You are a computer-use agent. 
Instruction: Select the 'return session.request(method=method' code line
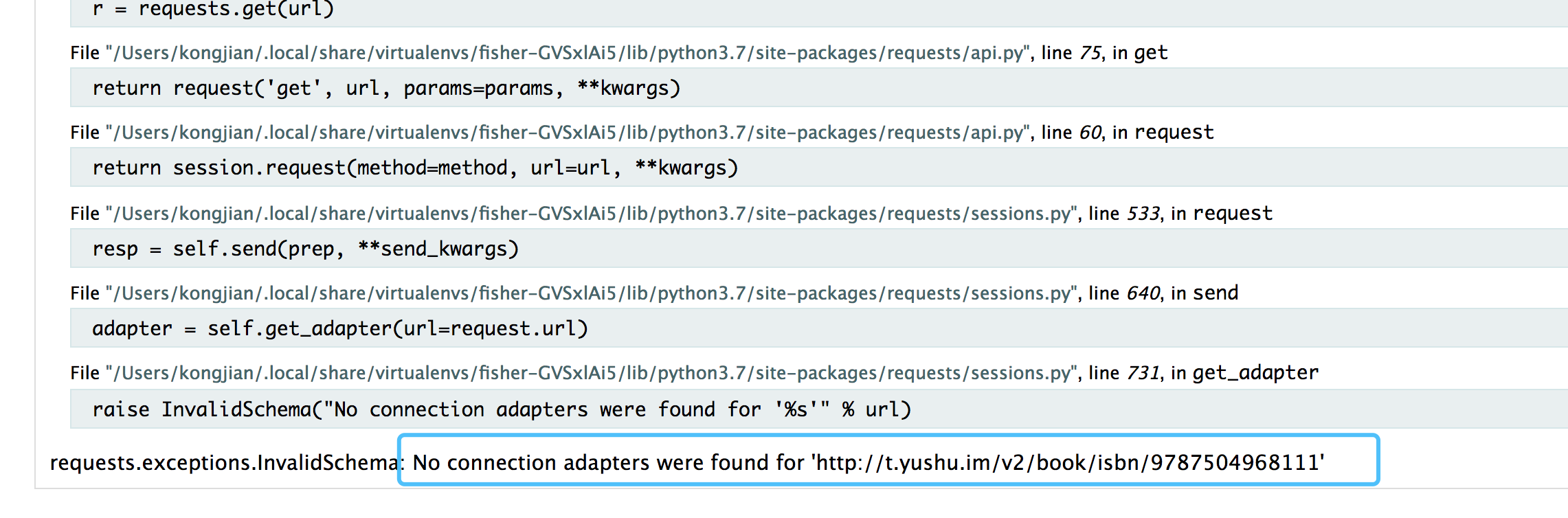(415, 168)
